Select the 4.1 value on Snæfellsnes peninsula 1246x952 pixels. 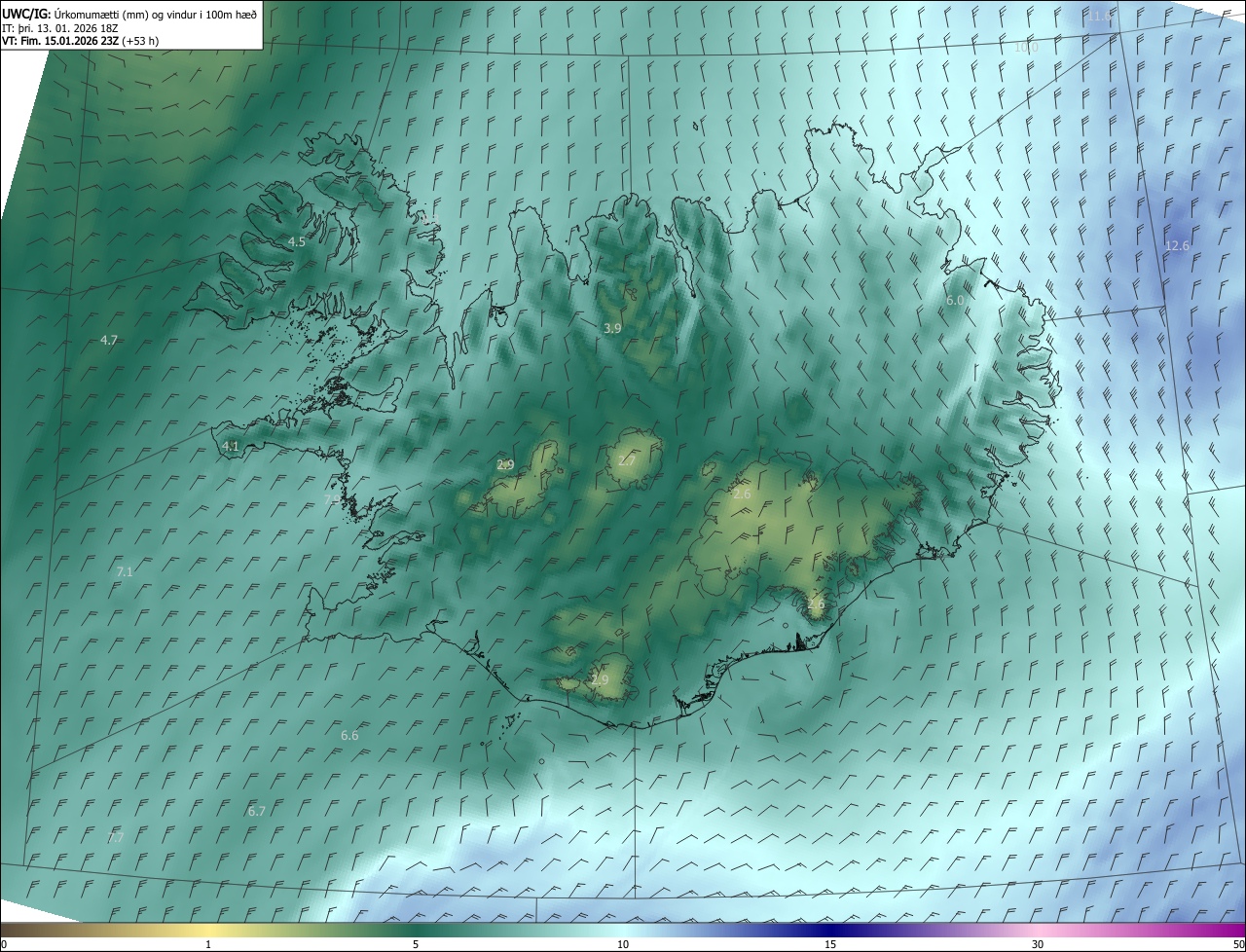coord(231,446)
